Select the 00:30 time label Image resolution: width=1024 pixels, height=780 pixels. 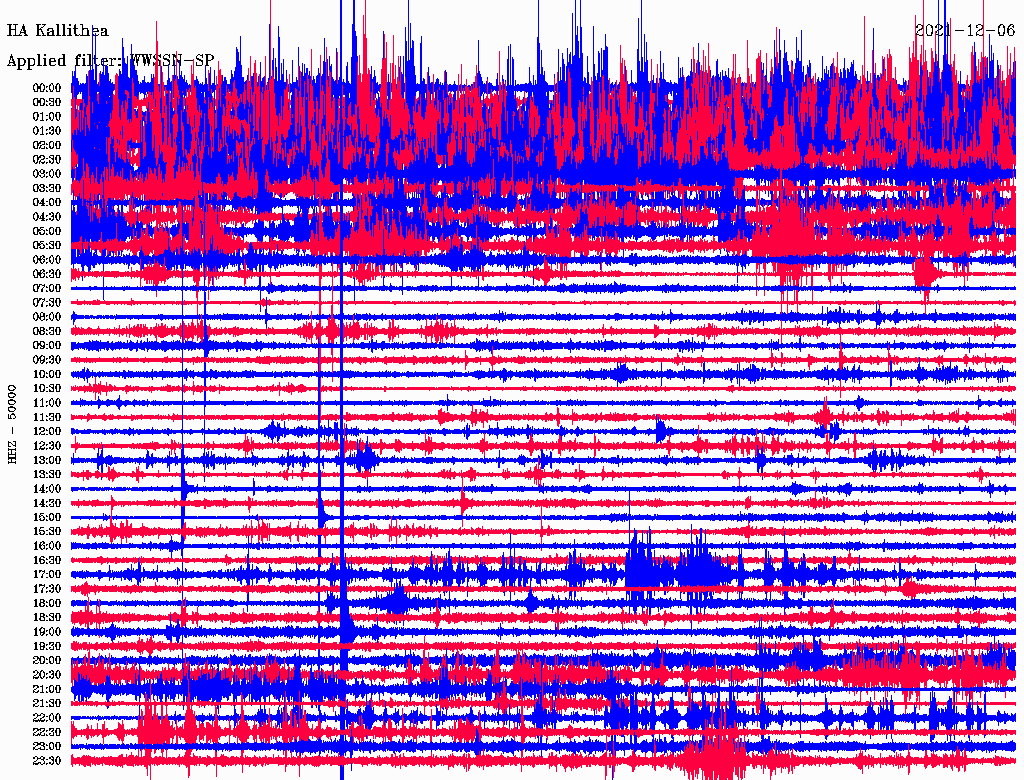47,103
